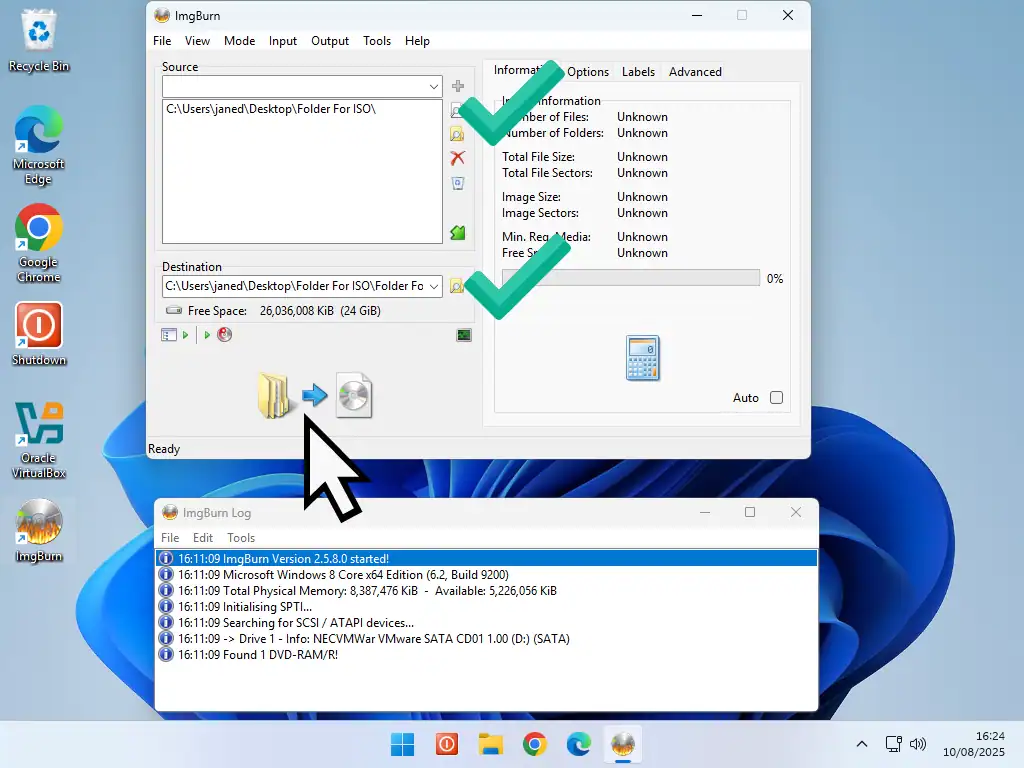Open the Input menu

click(283, 40)
